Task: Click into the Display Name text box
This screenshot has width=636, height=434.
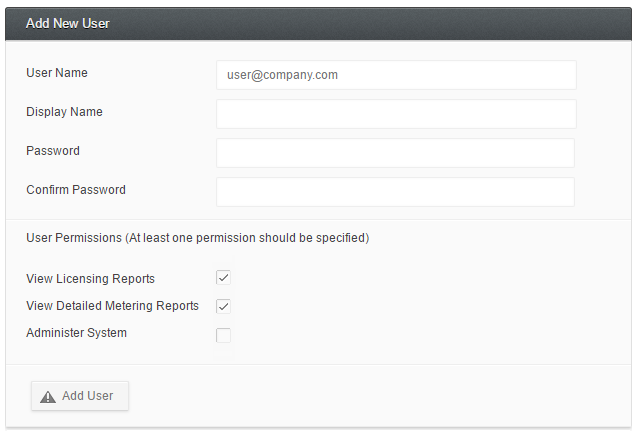Action: point(396,114)
